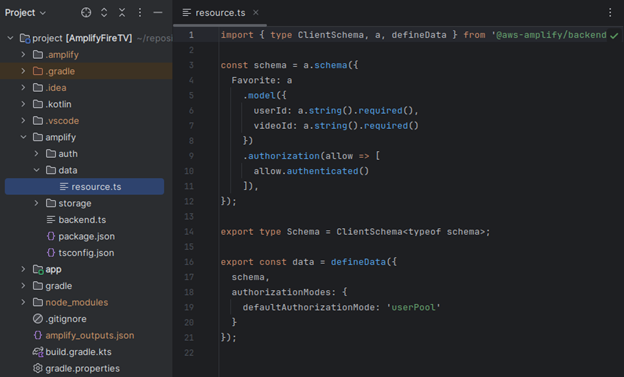Click the orange .gradle folder icon
The width and height of the screenshot is (624, 377).
(x=38, y=71)
